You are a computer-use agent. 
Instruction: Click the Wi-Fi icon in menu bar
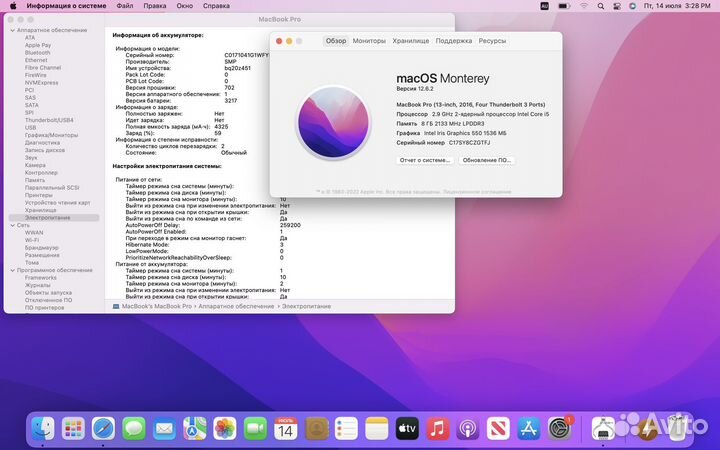click(x=584, y=6)
